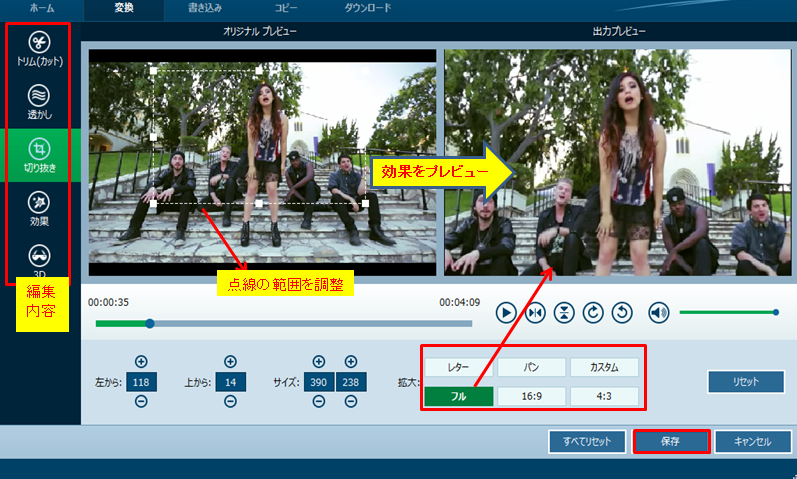This screenshot has width=797, height=479.
Task: Click the 保存 save button
Action: click(x=671, y=441)
